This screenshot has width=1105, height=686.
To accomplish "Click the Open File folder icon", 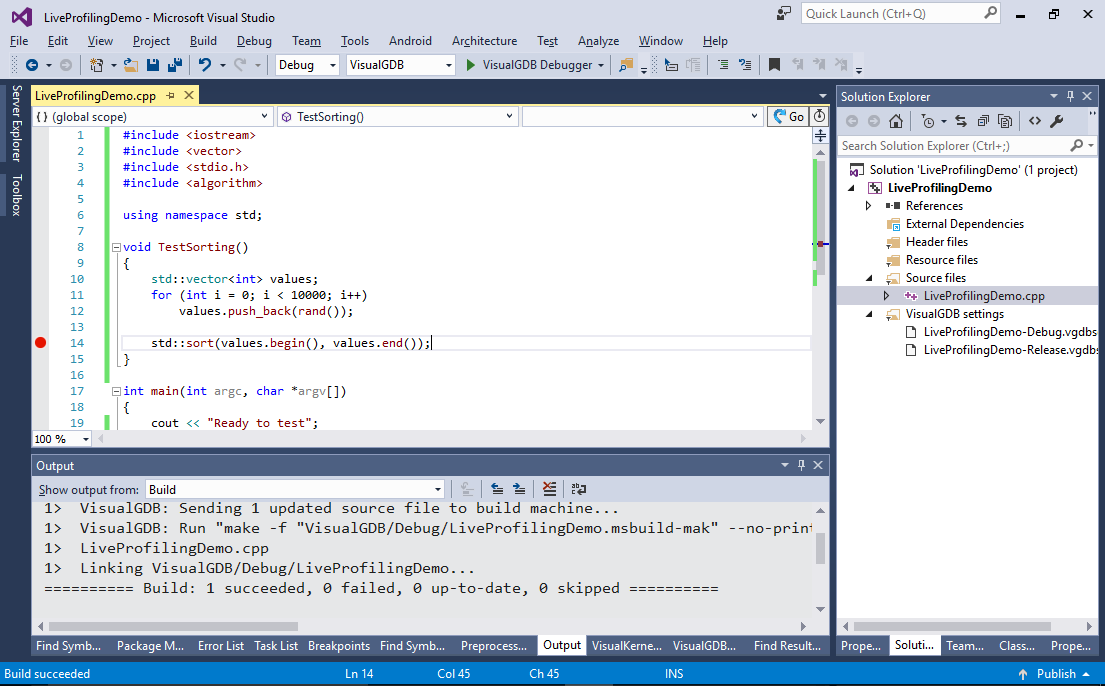I will 131,65.
